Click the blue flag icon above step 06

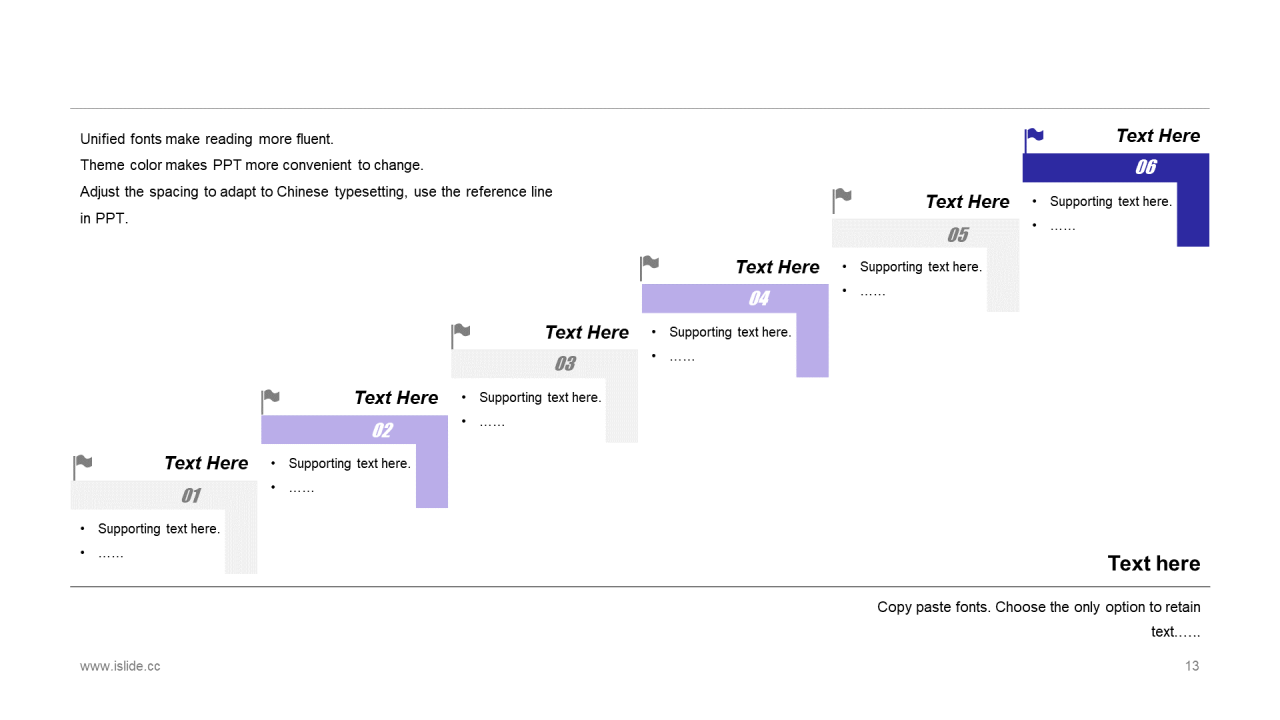pos(1034,140)
